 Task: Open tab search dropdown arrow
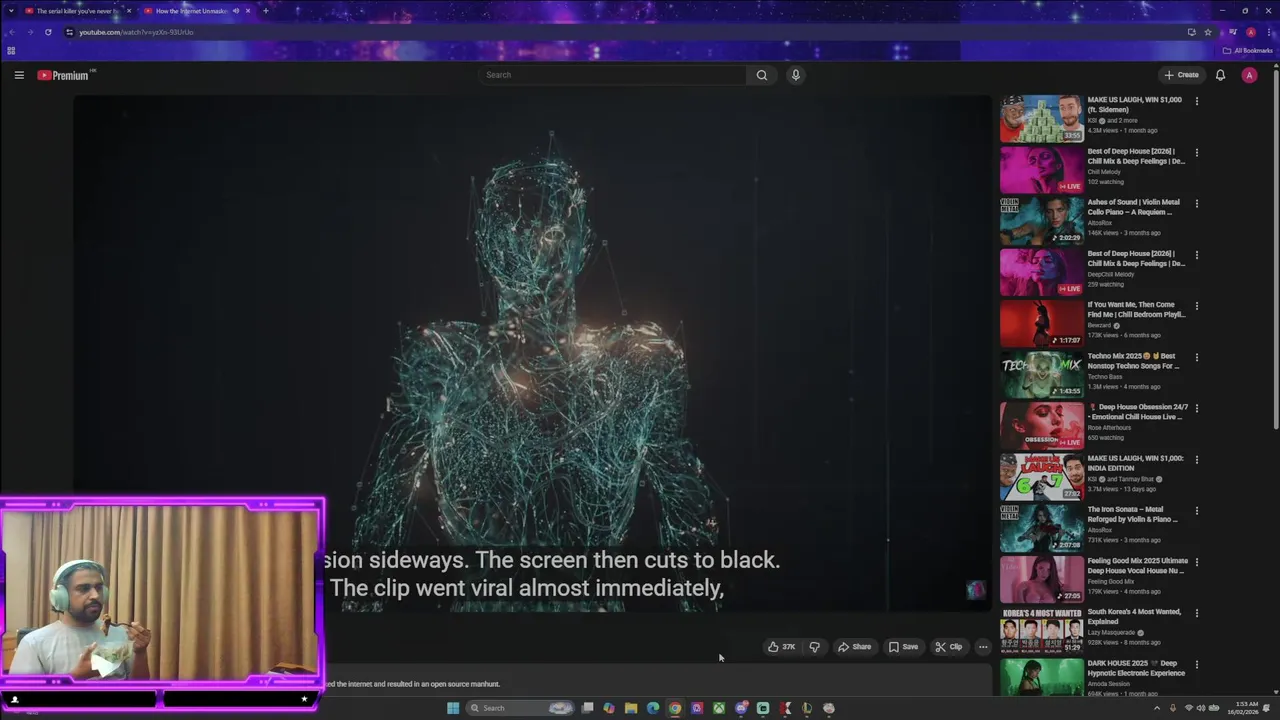[9, 11]
